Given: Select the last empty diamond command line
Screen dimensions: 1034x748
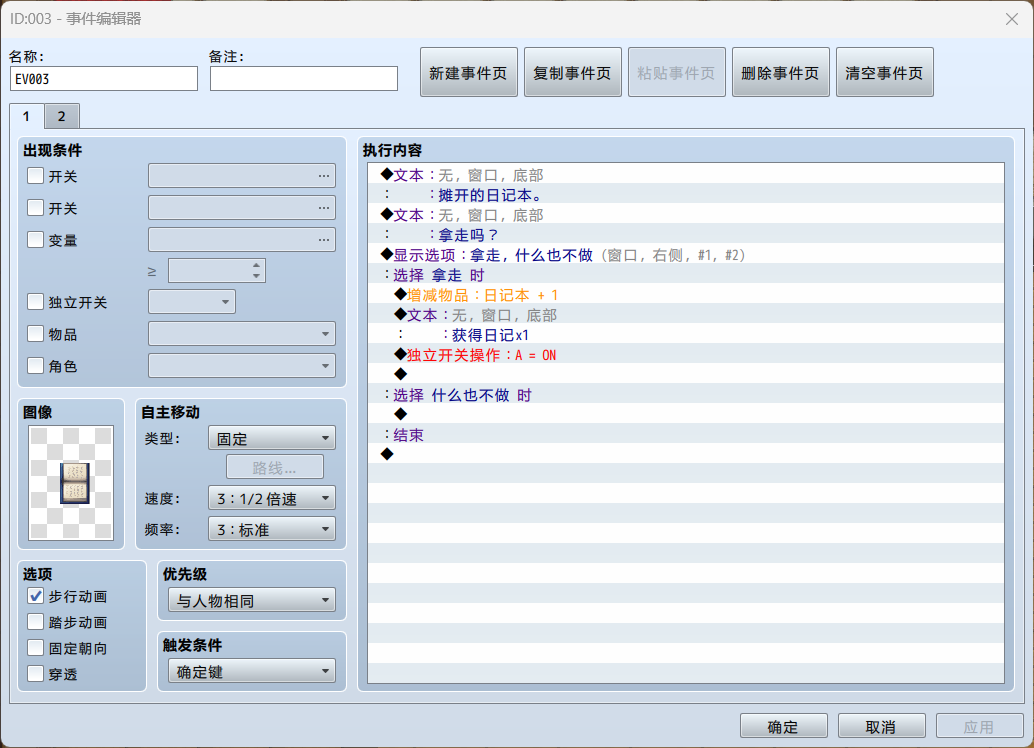Looking at the screenshot, I should 686,454.
